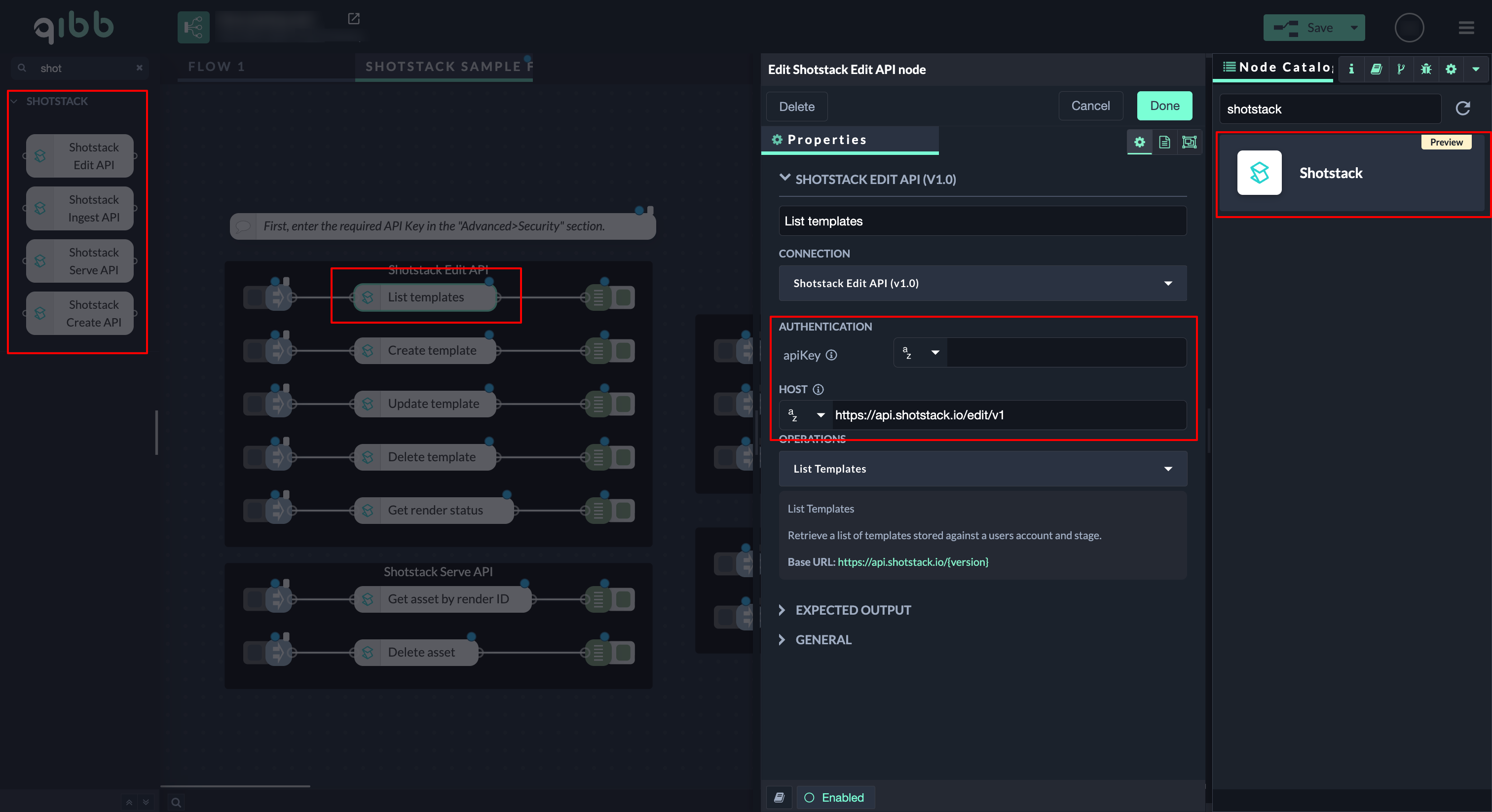Click the node description document icon

click(x=1164, y=142)
